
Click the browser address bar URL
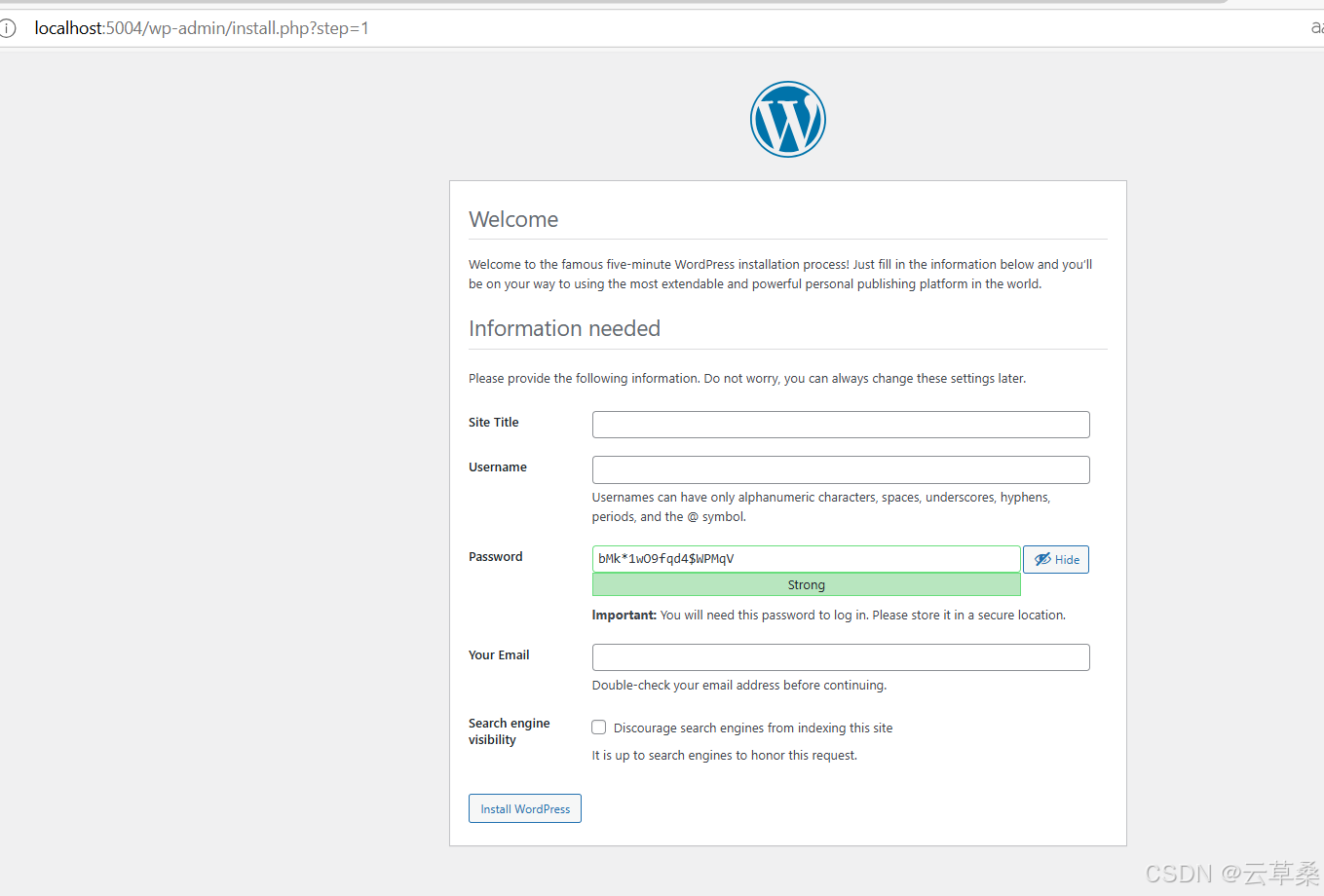click(x=202, y=28)
